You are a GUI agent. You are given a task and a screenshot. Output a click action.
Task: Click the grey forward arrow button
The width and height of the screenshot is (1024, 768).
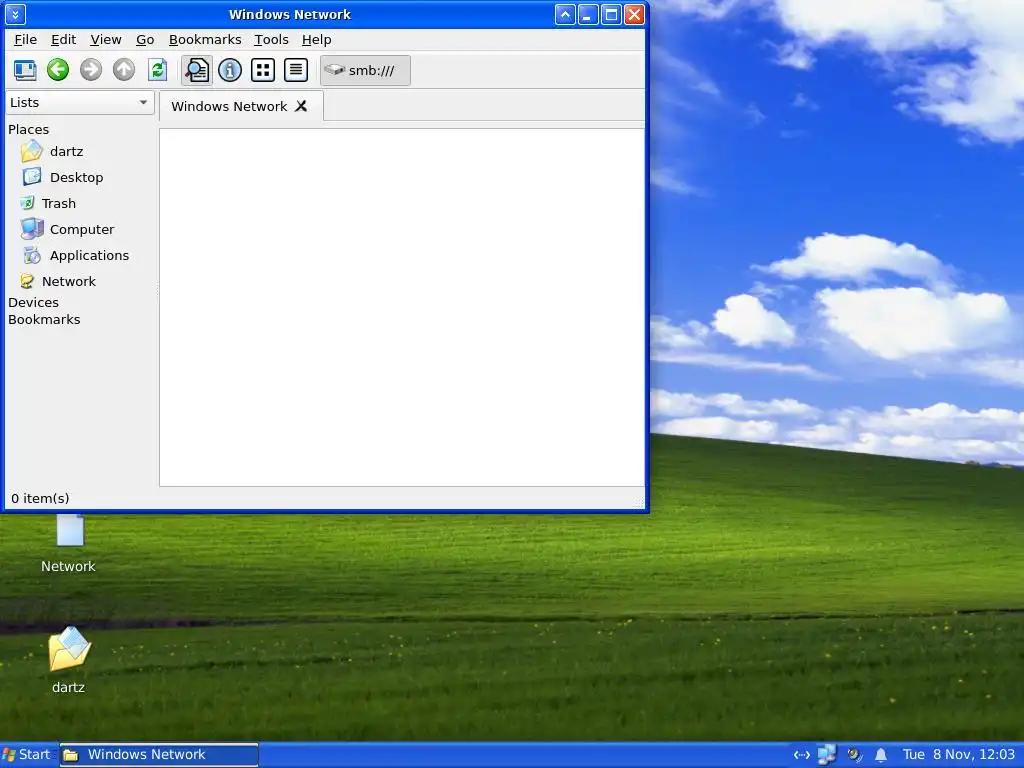pos(91,70)
